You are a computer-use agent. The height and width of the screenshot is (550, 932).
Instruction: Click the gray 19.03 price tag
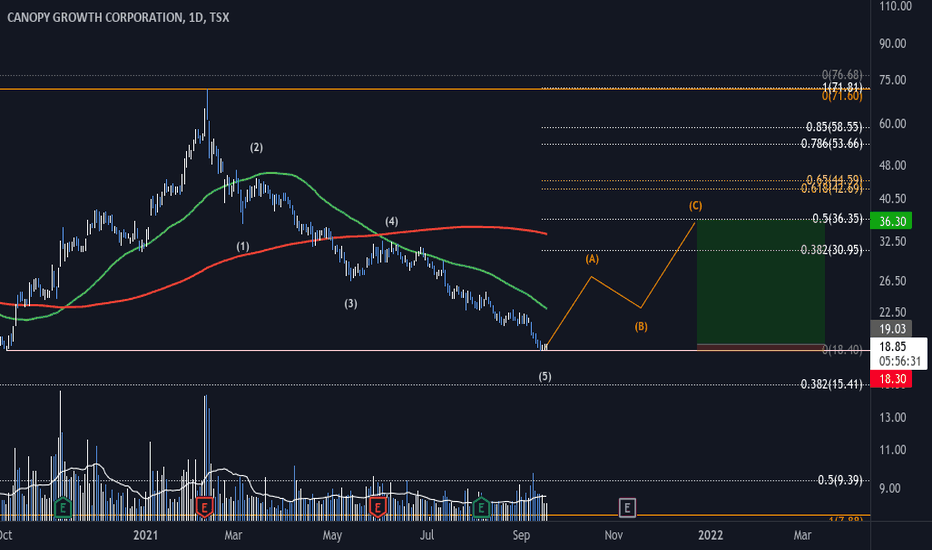point(890,329)
